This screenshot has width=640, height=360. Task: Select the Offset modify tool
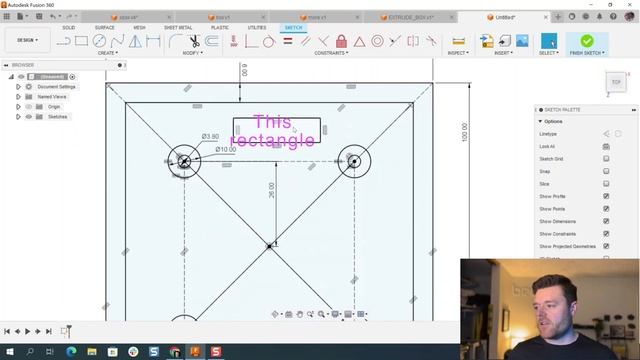coord(212,41)
